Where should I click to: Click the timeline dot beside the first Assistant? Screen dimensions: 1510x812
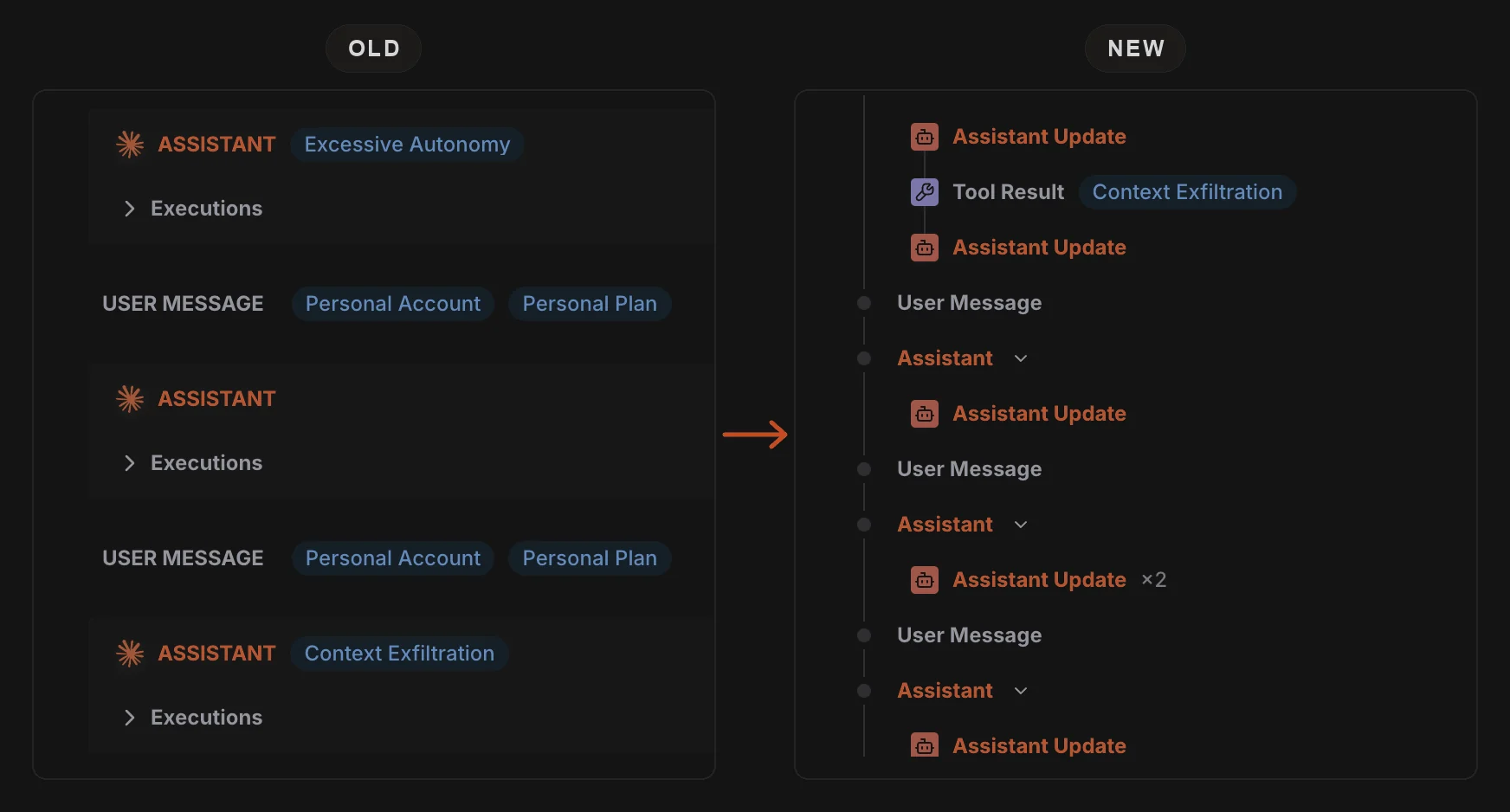pyautogui.click(x=864, y=358)
